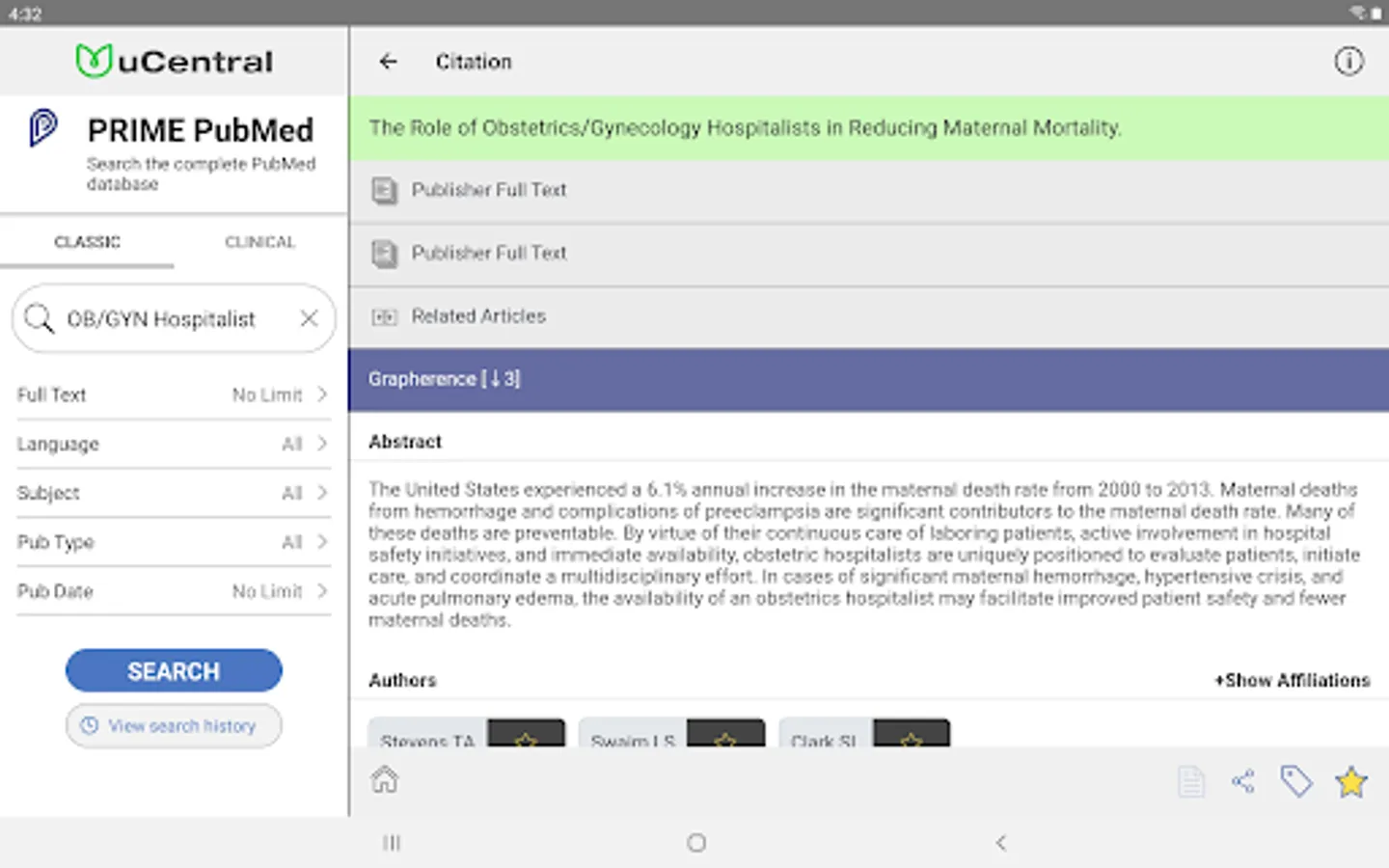
Task: Clear the OB/GYN Hospitalist search text
Action: point(309,318)
